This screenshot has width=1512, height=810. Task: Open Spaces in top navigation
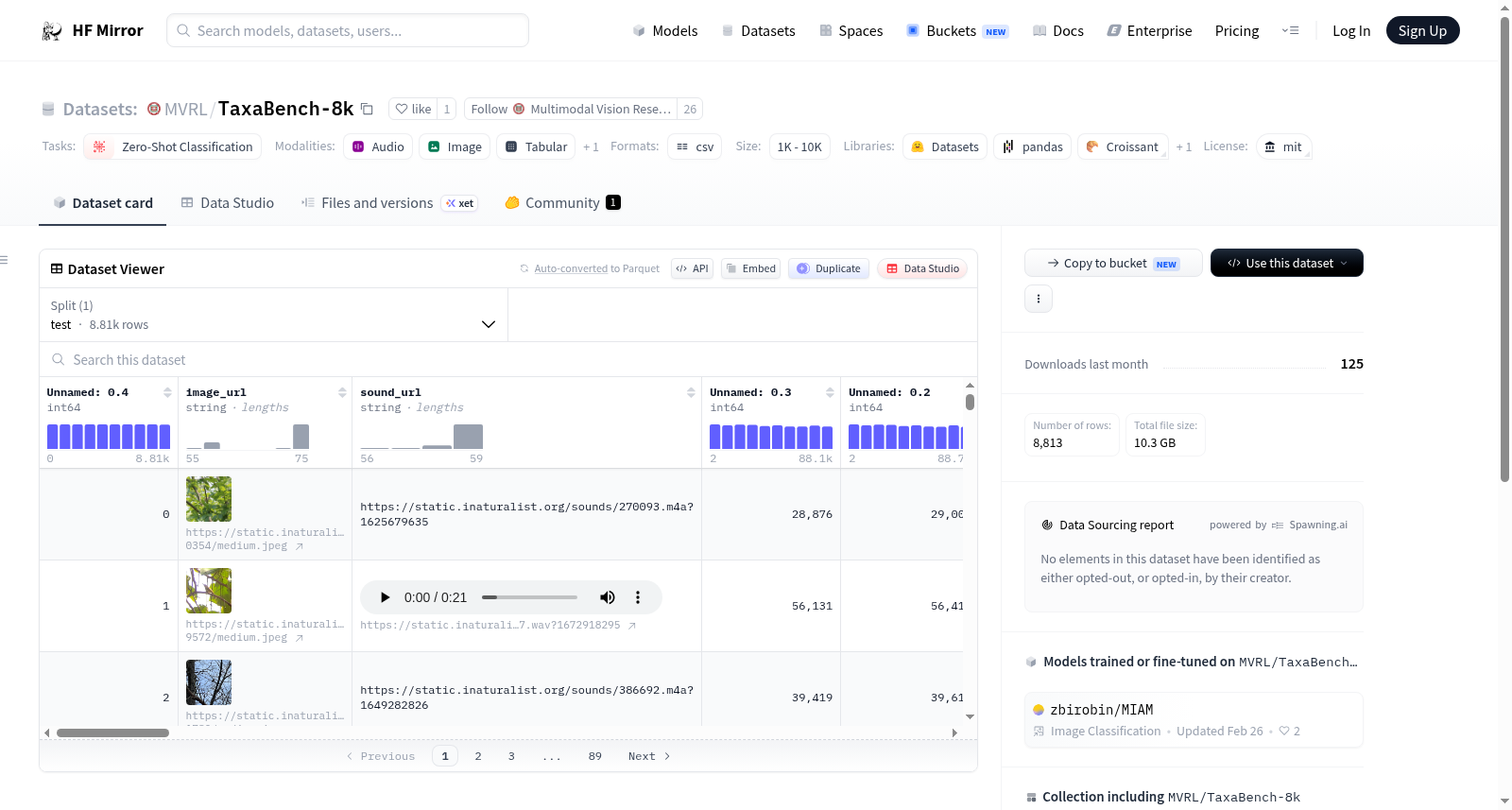tap(850, 31)
